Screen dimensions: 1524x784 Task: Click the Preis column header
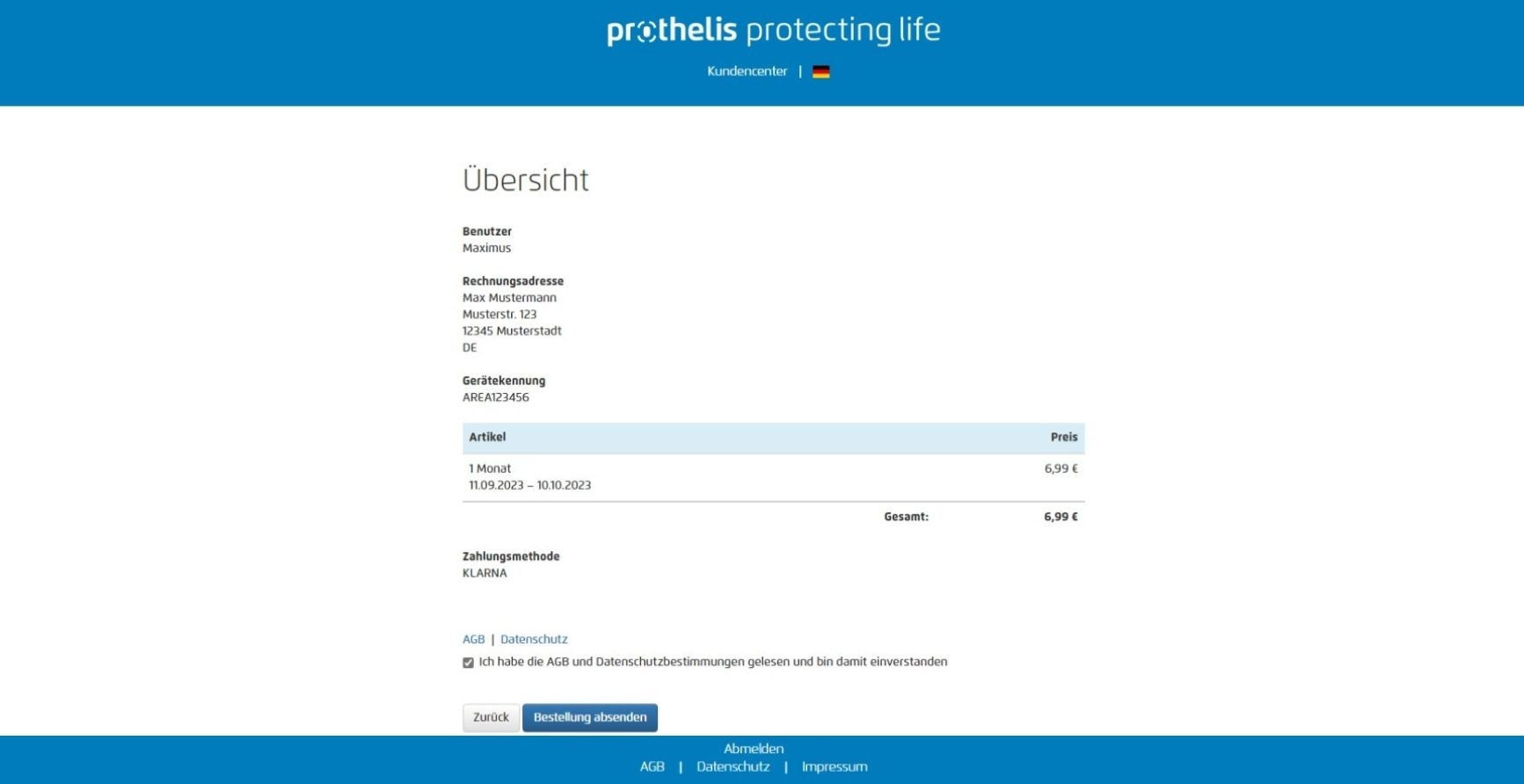pos(1064,437)
